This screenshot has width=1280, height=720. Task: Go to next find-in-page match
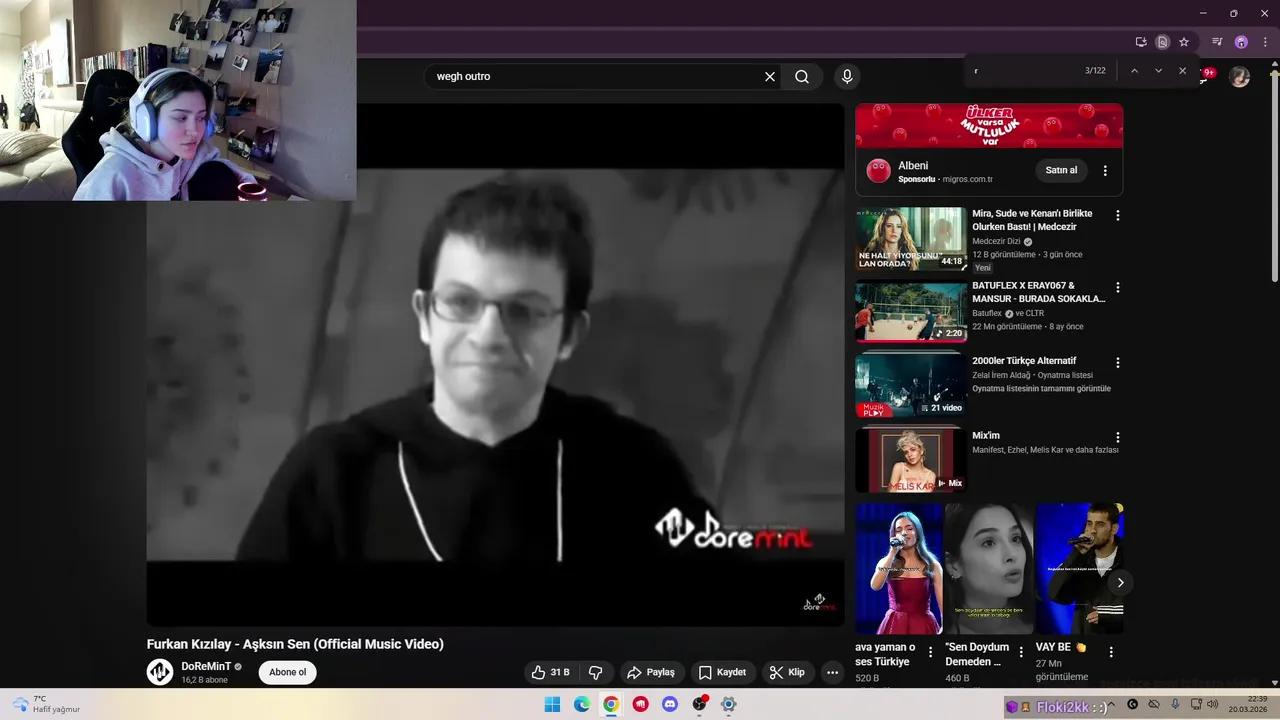1158,71
